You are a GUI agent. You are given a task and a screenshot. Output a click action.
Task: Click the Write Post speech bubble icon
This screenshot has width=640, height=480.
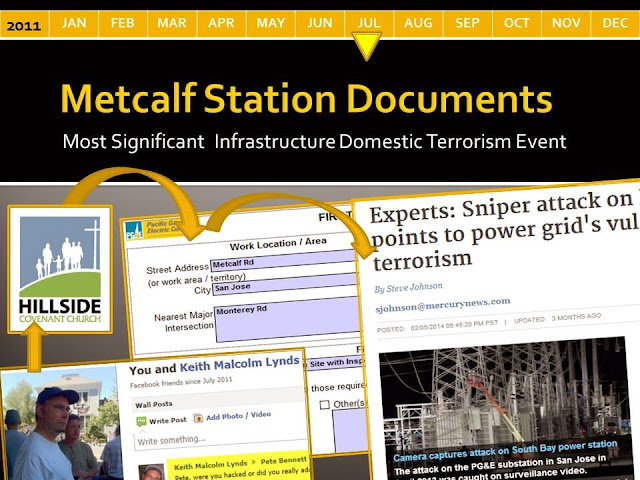coord(141,422)
